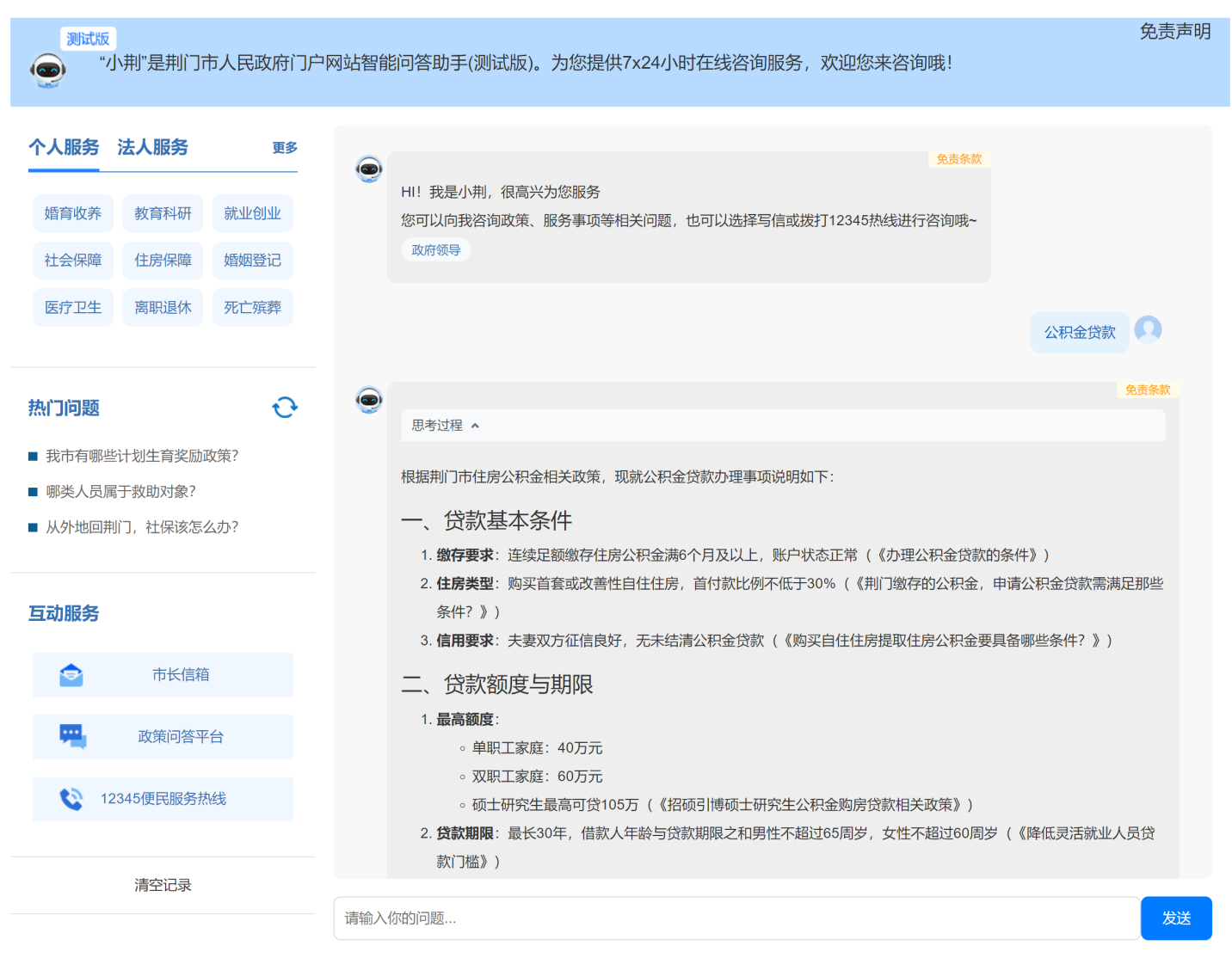
Task: Click the 市长信箱 envelope icon
Action: 71,675
